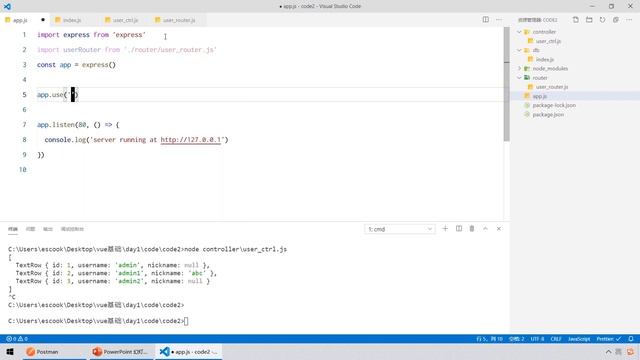Select the fourth (Debug Console) panel tab
The height and width of the screenshot is (360, 640).
coord(72,229)
